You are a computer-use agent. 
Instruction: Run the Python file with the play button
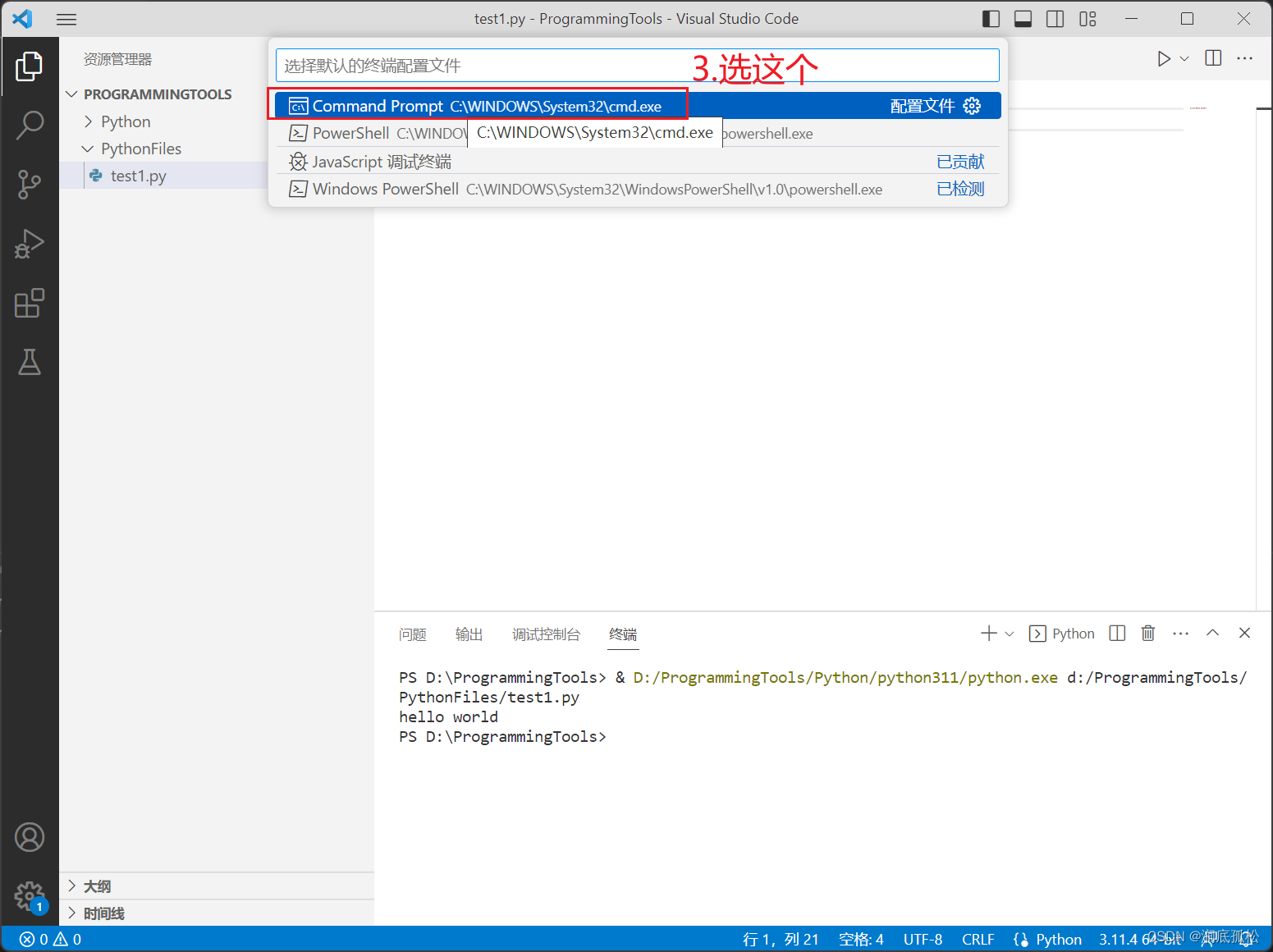1163,57
